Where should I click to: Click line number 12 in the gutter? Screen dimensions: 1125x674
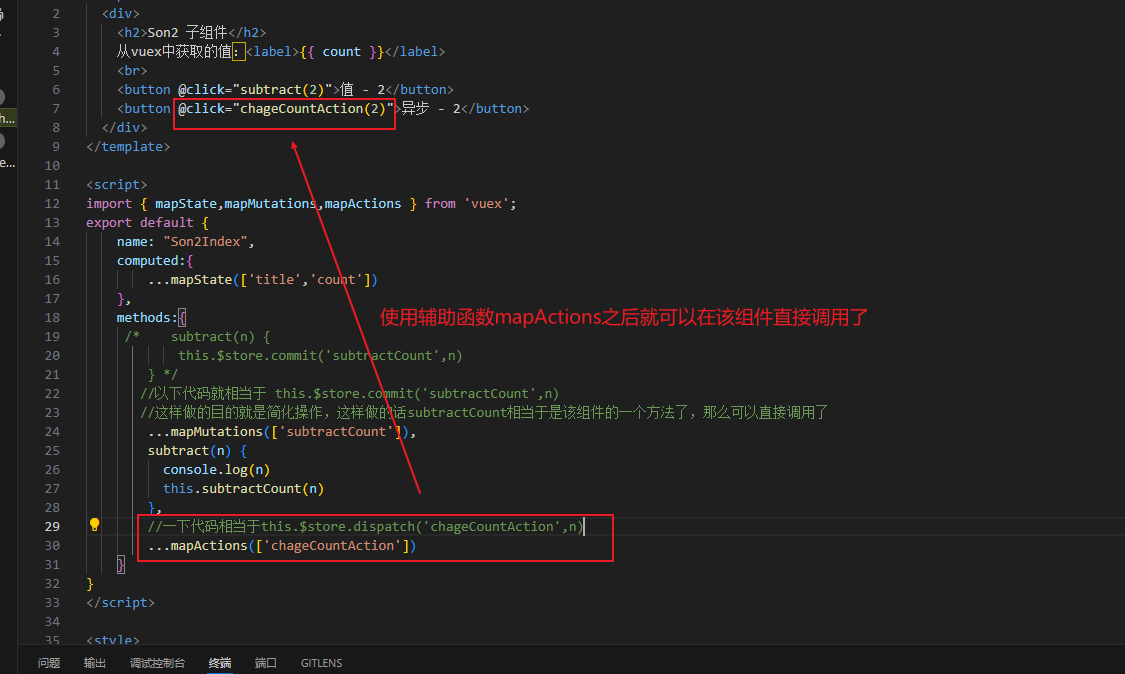tap(52, 203)
